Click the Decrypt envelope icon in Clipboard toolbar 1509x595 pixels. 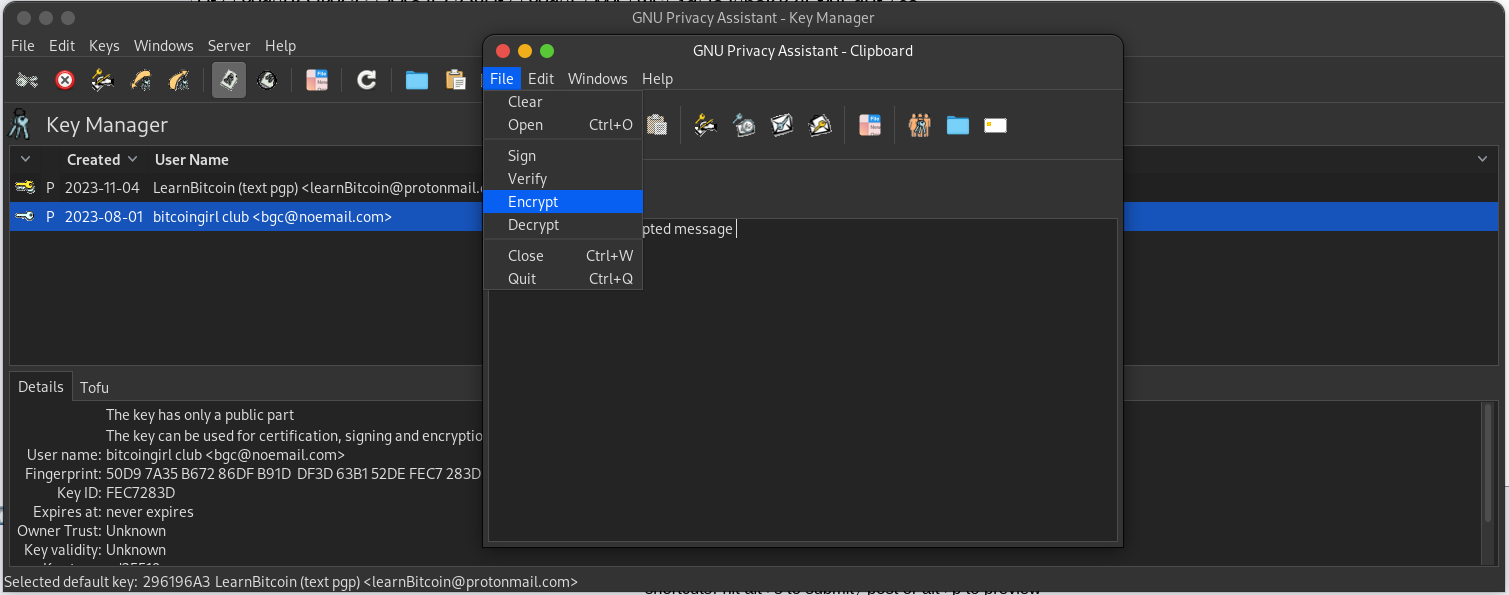pyautogui.click(x=820, y=125)
